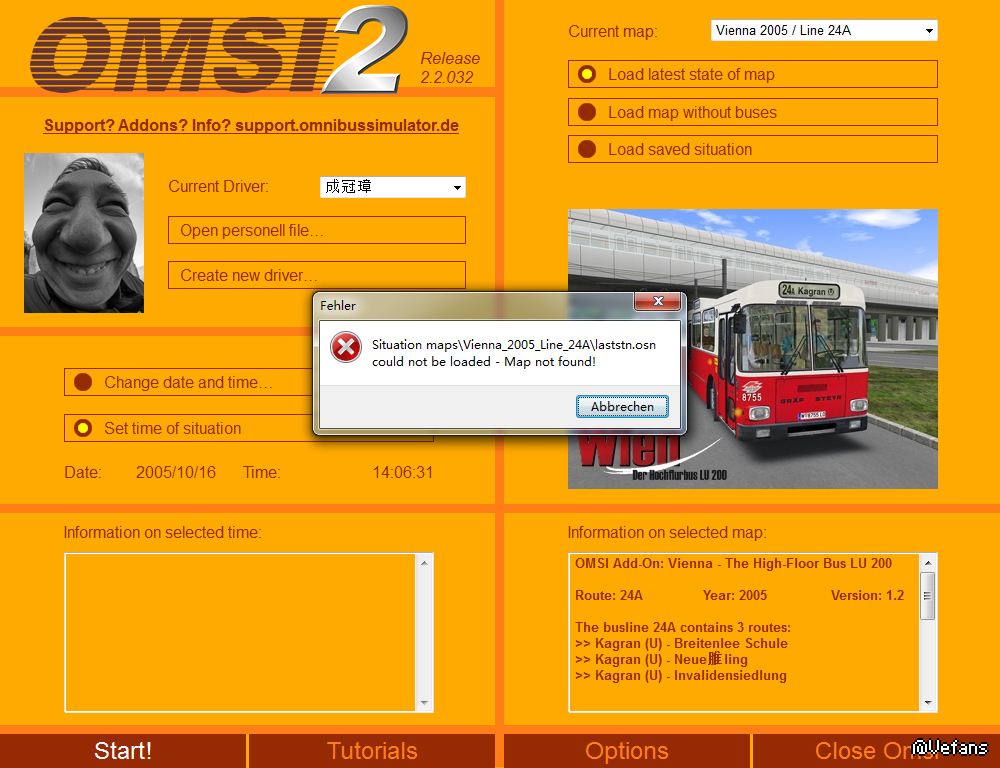Click map information scroll down arrow
1000x768 pixels.
coord(928,703)
